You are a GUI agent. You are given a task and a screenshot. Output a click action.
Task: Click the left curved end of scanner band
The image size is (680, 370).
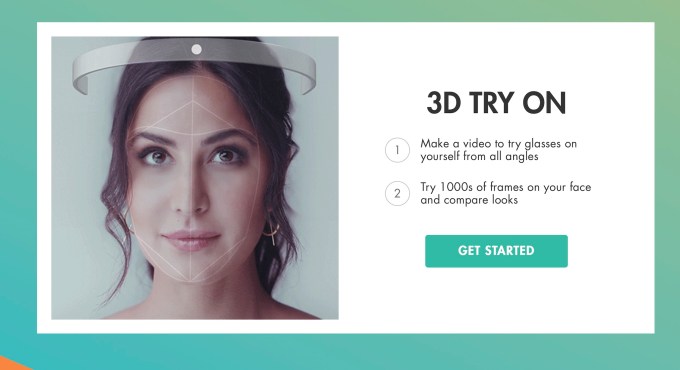click(x=81, y=78)
